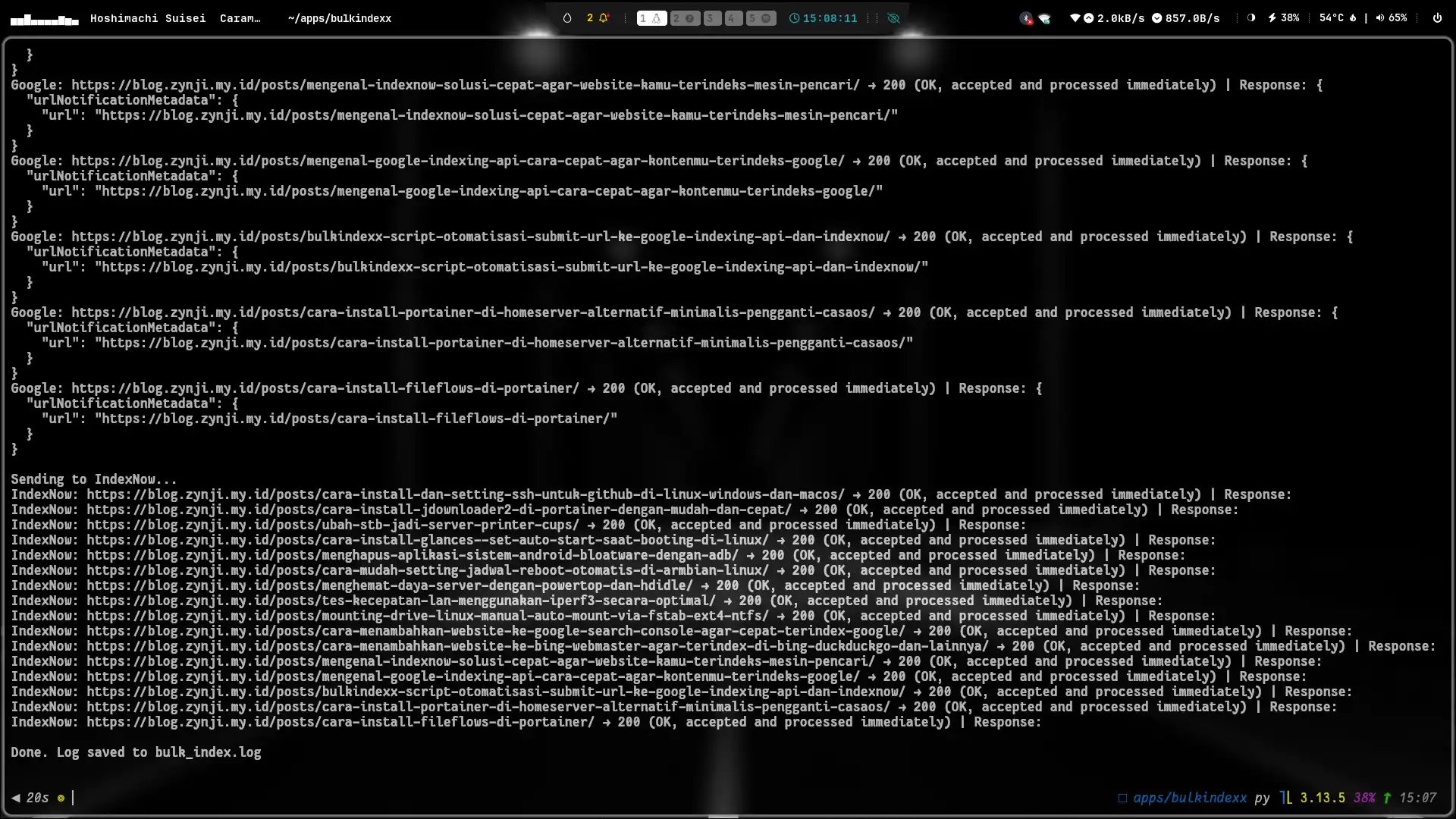Switch to workspace 1
The height and width of the screenshot is (819, 1456).
click(x=651, y=17)
